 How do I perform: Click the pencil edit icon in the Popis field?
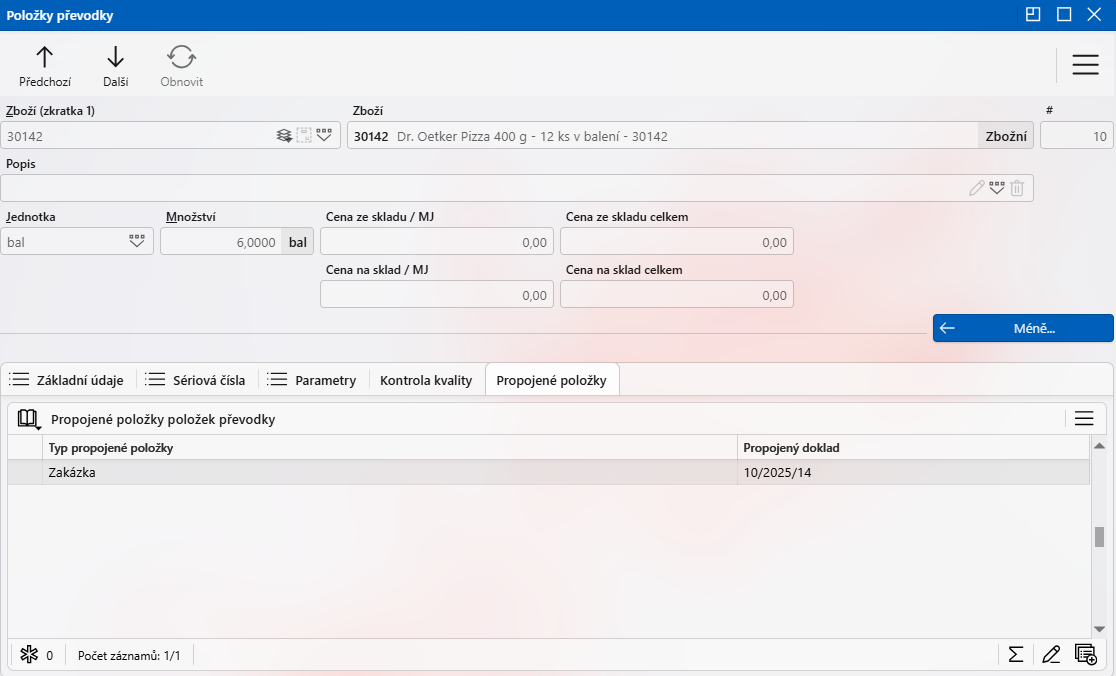click(x=976, y=188)
